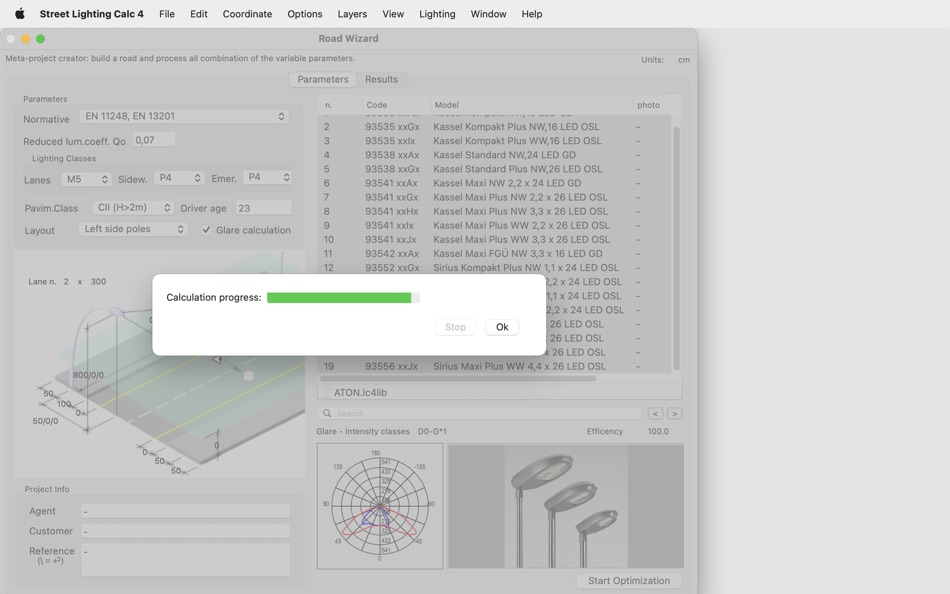Open the Emer. class P4 dropdown

(x=268, y=178)
